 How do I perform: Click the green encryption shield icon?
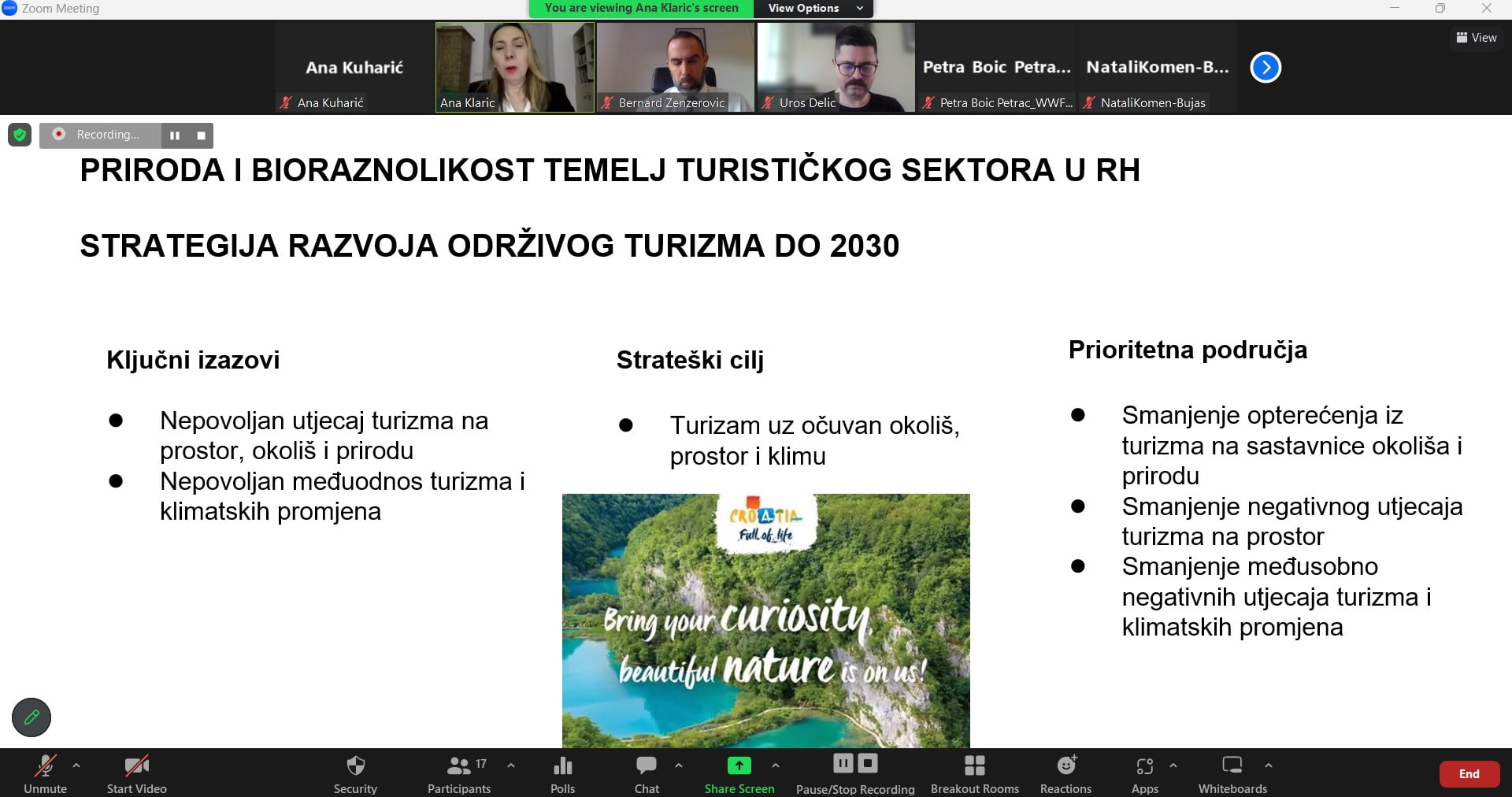tap(20, 135)
